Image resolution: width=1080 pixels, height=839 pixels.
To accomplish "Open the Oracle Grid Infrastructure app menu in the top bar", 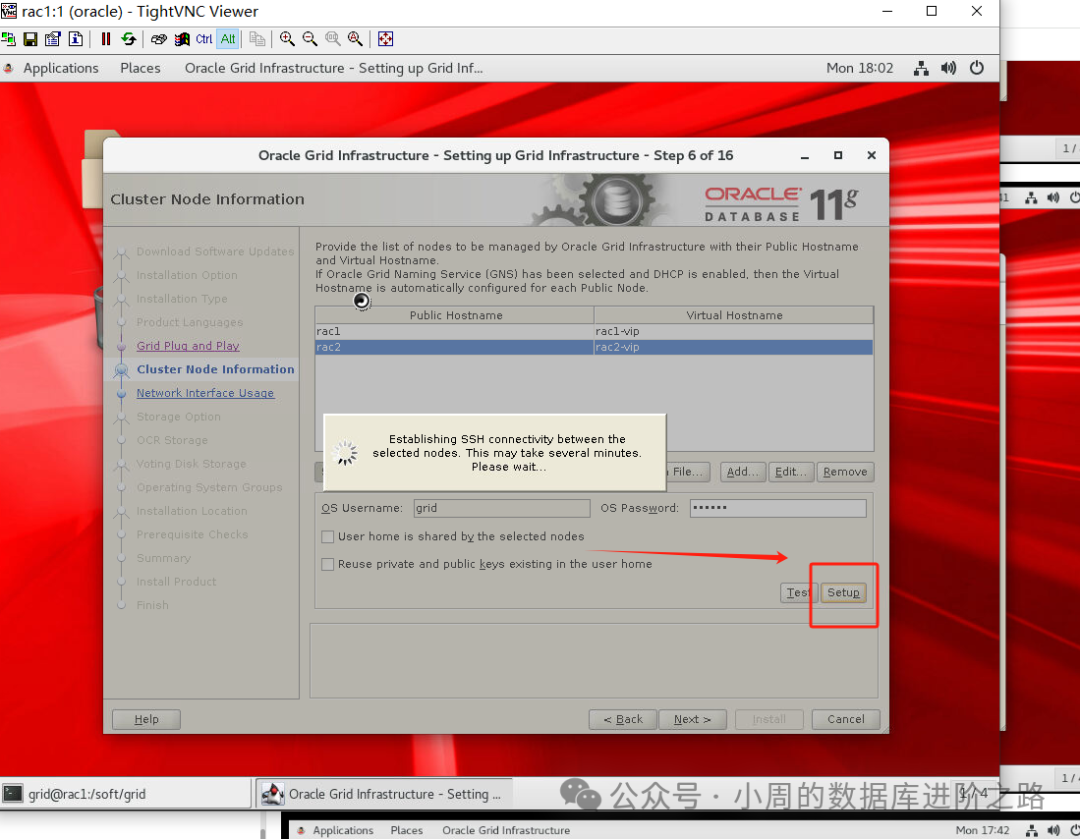I will click(x=333, y=68).
